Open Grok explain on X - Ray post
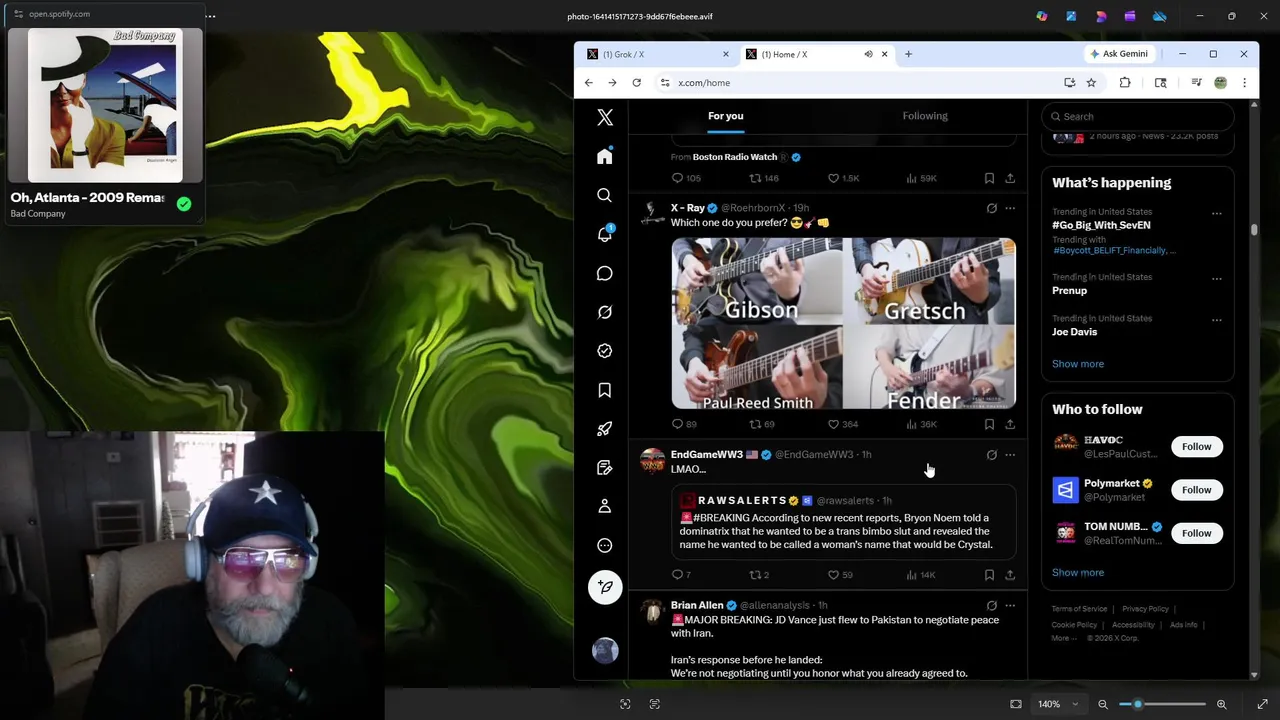 pos(991,208)
